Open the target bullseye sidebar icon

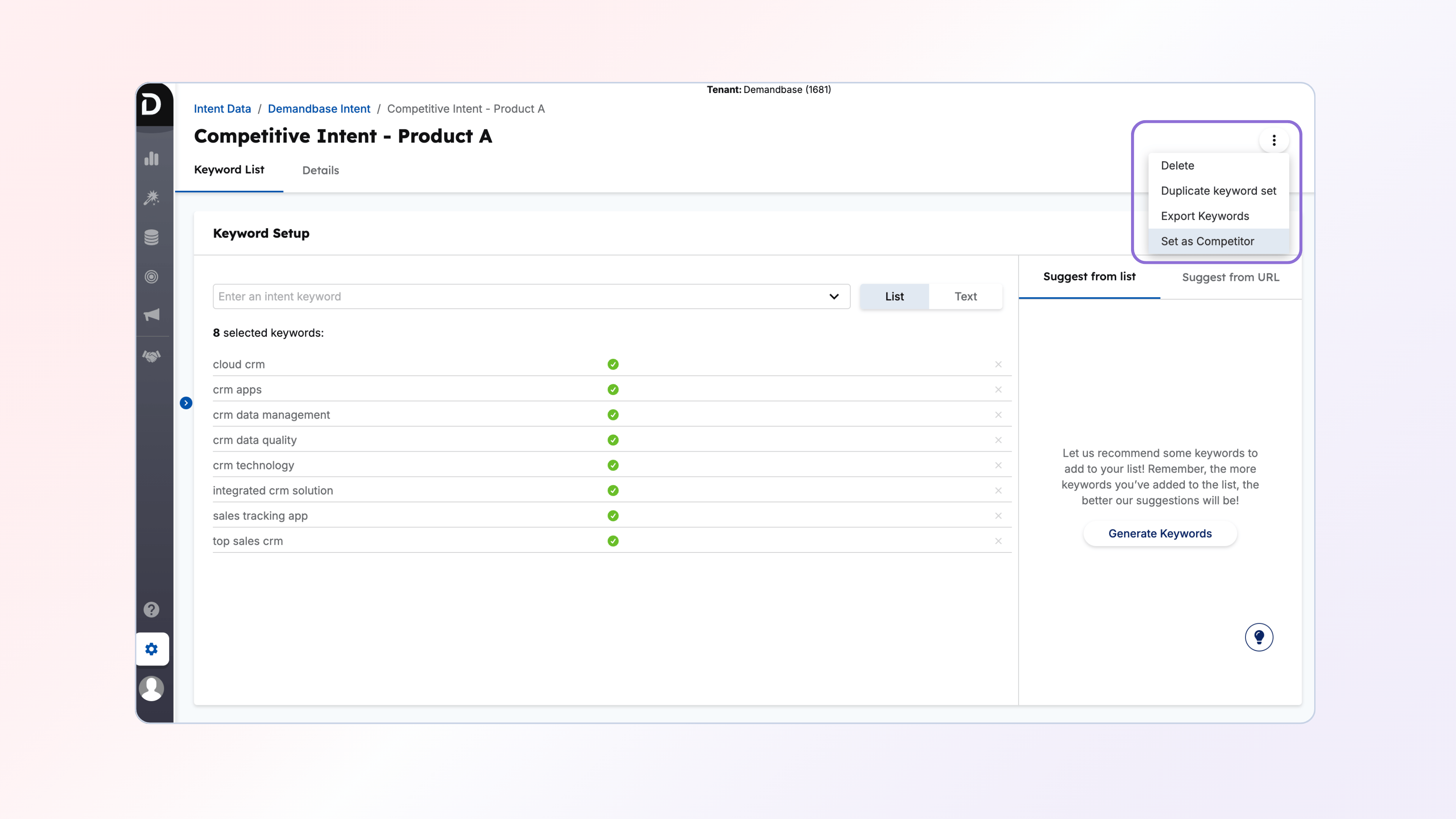[x=152, y=276]
